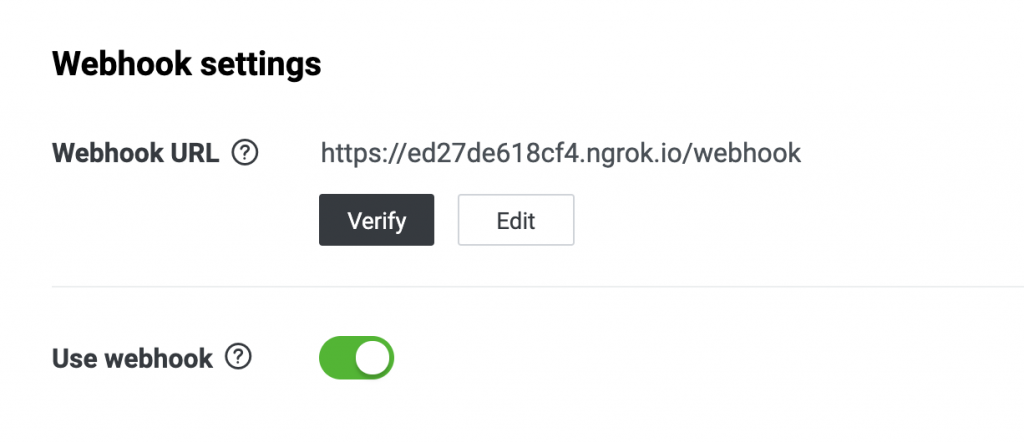Click the word 'webhook' in Use webhook label

pyautogui.click(x=159, y=358)
